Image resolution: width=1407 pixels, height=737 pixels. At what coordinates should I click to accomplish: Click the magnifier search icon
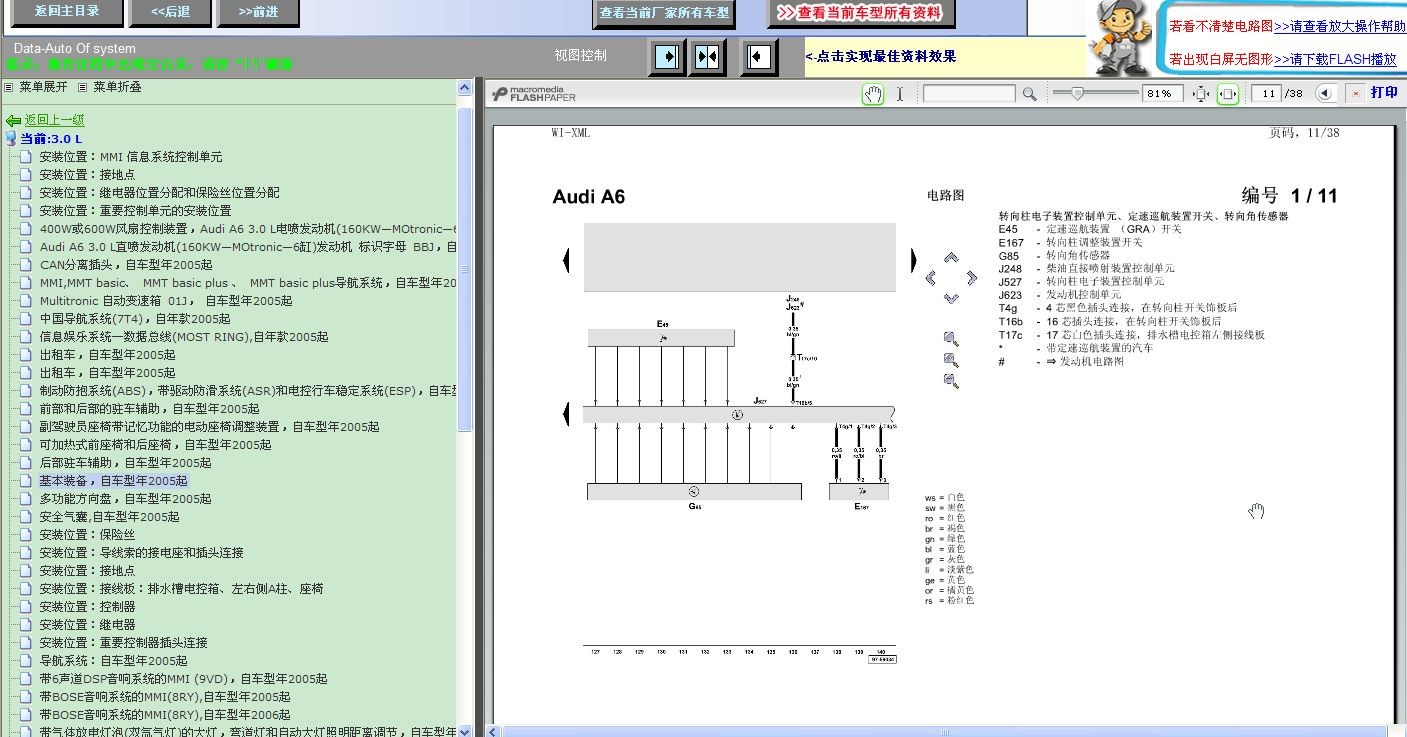click(x=1029, y=94)
